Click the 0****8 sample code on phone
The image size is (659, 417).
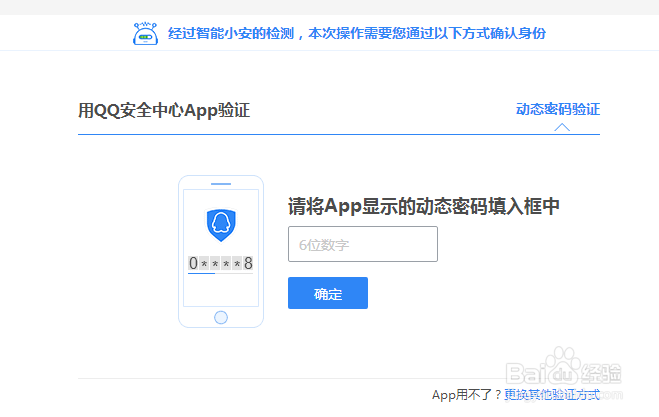[x=221, y=264]
